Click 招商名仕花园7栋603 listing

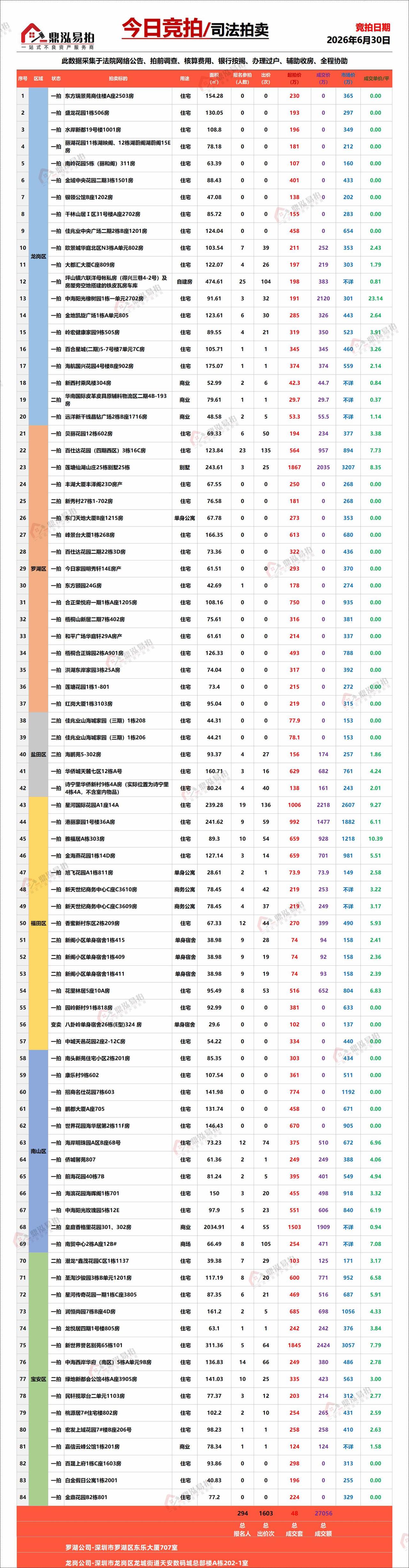89,1092
